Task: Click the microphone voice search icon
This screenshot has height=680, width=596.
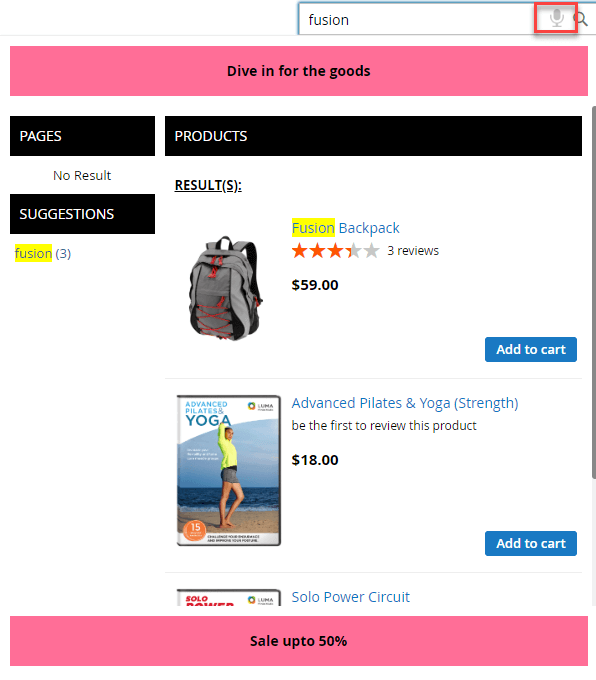Action: point(556,18)
